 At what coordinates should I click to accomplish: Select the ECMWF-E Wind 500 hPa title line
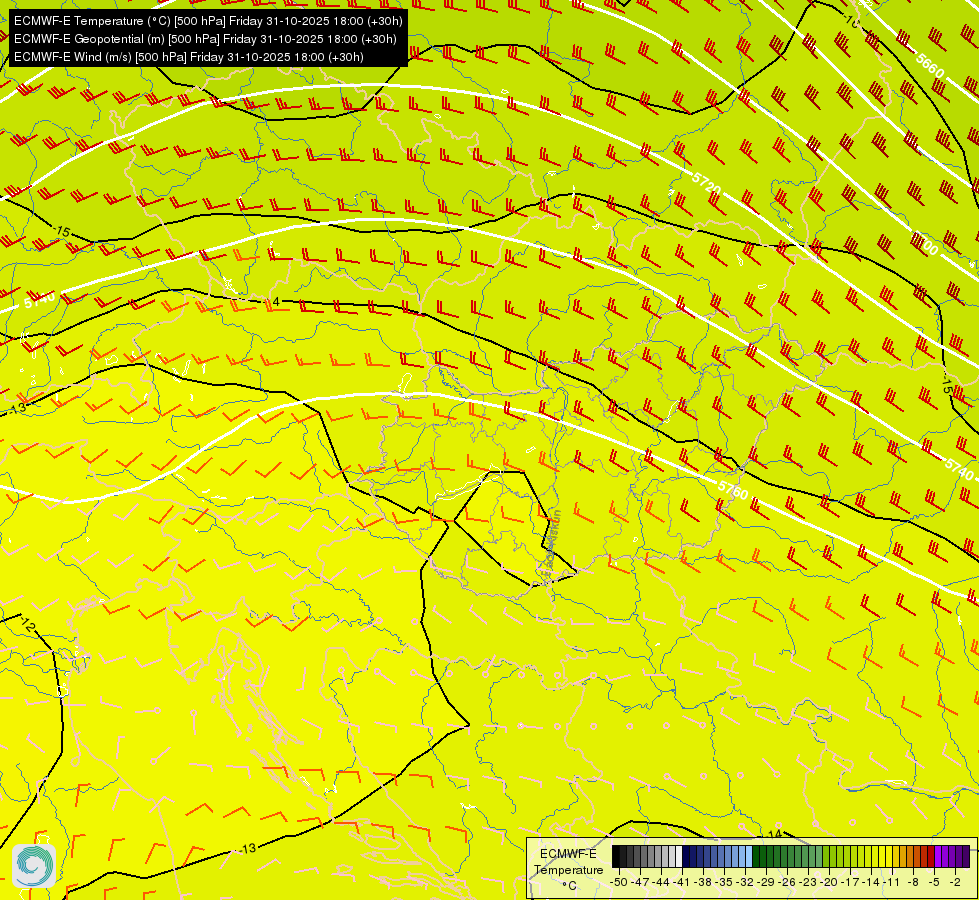[189, 57]
